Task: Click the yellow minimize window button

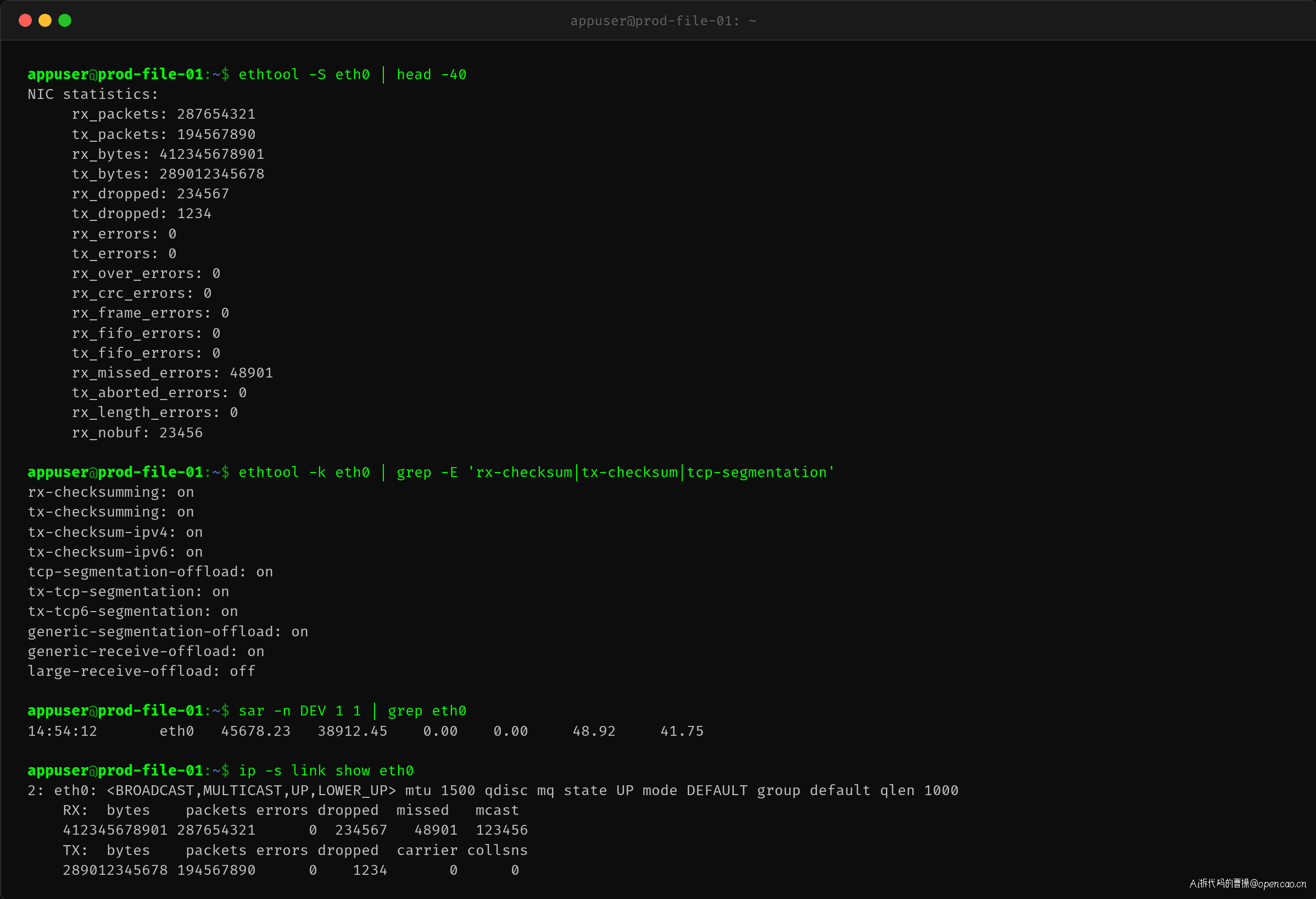Action: 44,20
